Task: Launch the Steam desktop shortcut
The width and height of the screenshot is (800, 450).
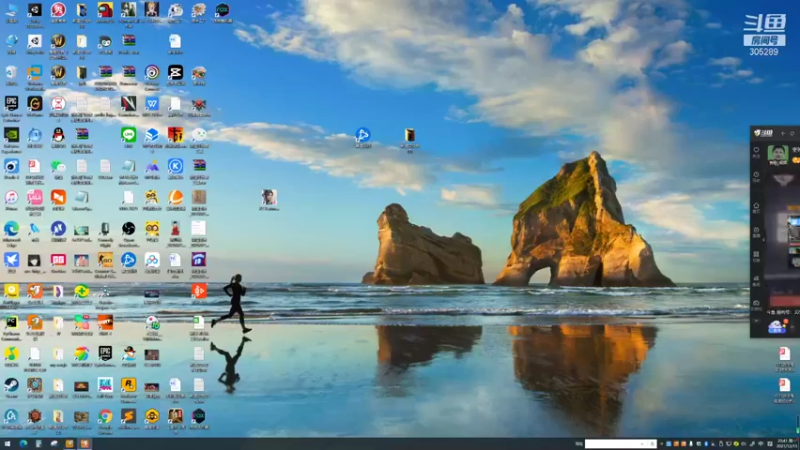Action: click(x=11, y=385)
